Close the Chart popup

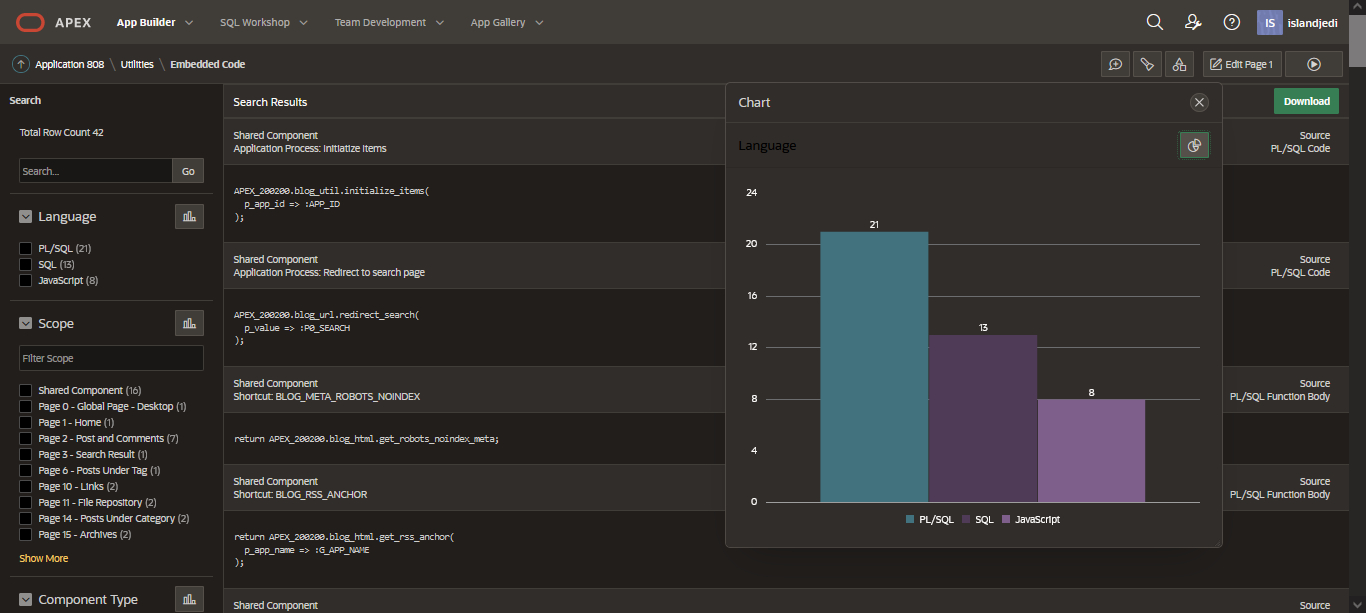(1200, 102)
